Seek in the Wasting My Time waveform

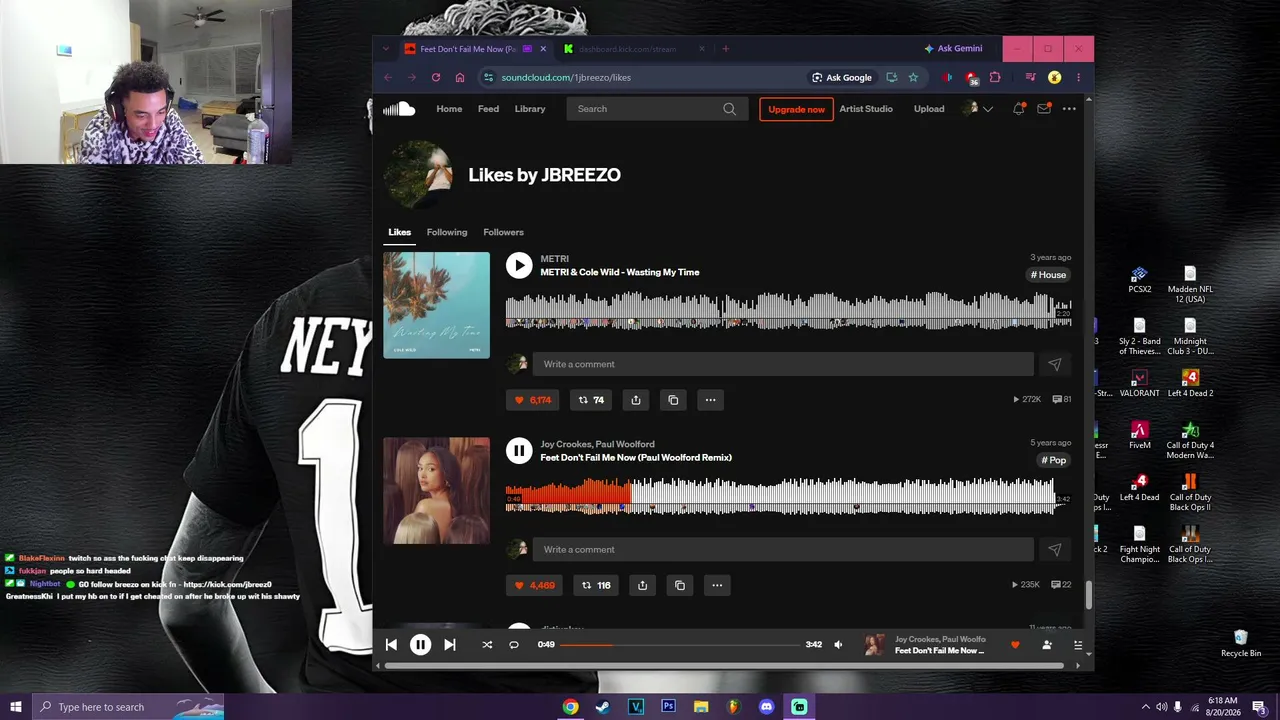coord(788,310)
